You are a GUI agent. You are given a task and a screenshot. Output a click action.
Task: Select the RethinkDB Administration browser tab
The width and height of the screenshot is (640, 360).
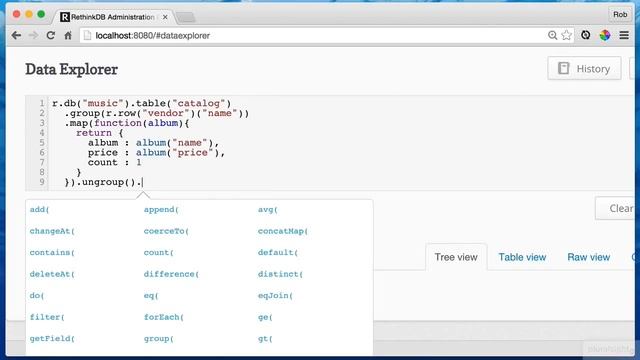click(113, 17)
